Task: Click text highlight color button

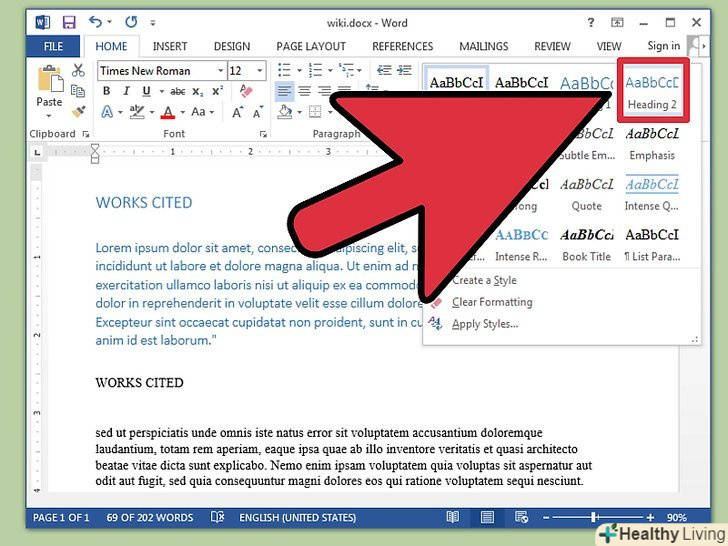Action: tap(137, 112)
